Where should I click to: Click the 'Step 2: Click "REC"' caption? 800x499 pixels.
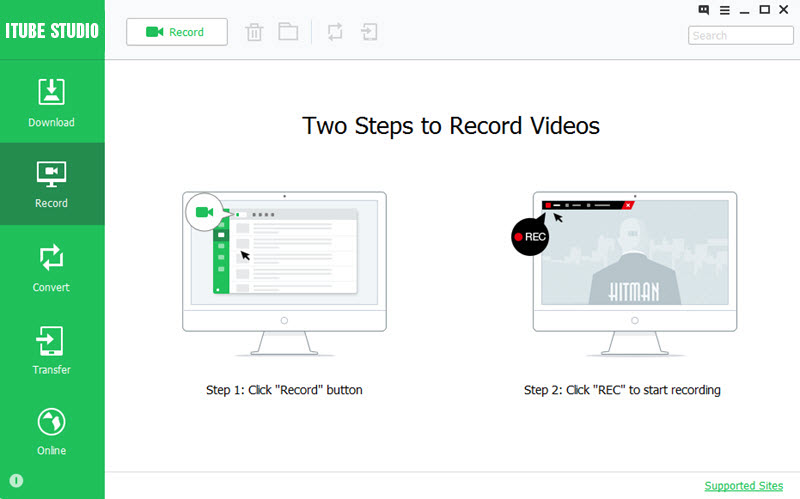point(622,390)
